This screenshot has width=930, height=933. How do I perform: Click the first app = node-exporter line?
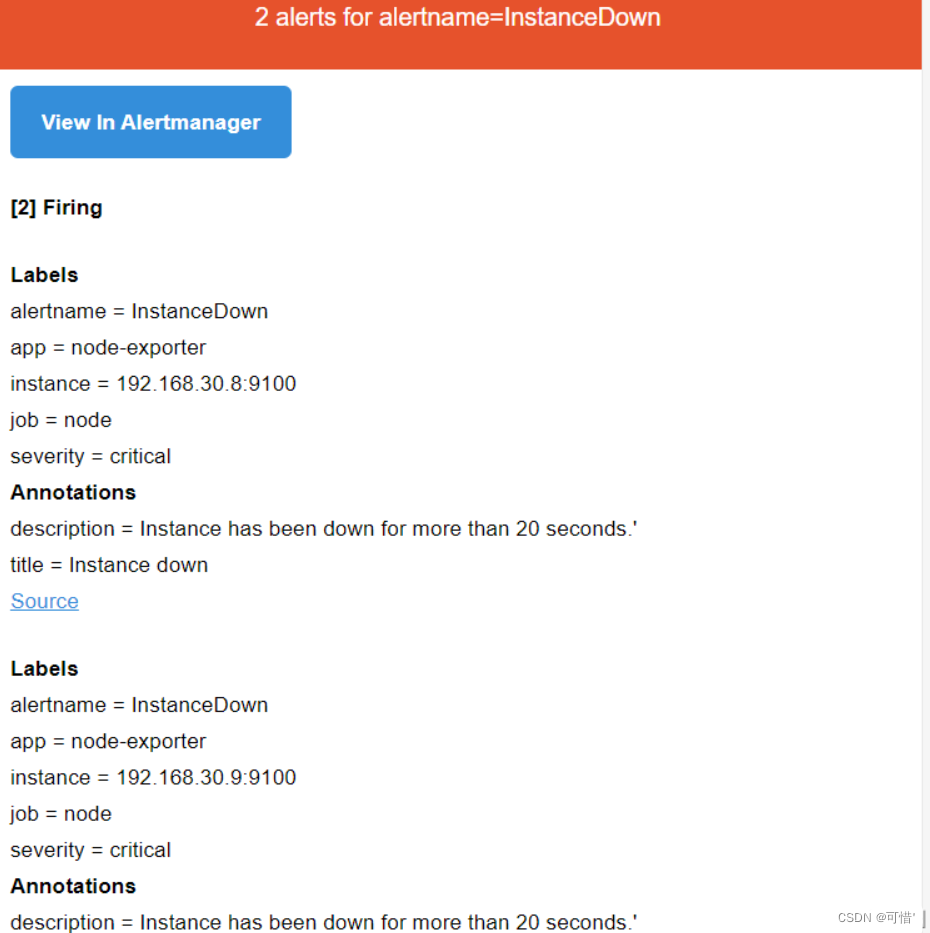coord(108,347)
